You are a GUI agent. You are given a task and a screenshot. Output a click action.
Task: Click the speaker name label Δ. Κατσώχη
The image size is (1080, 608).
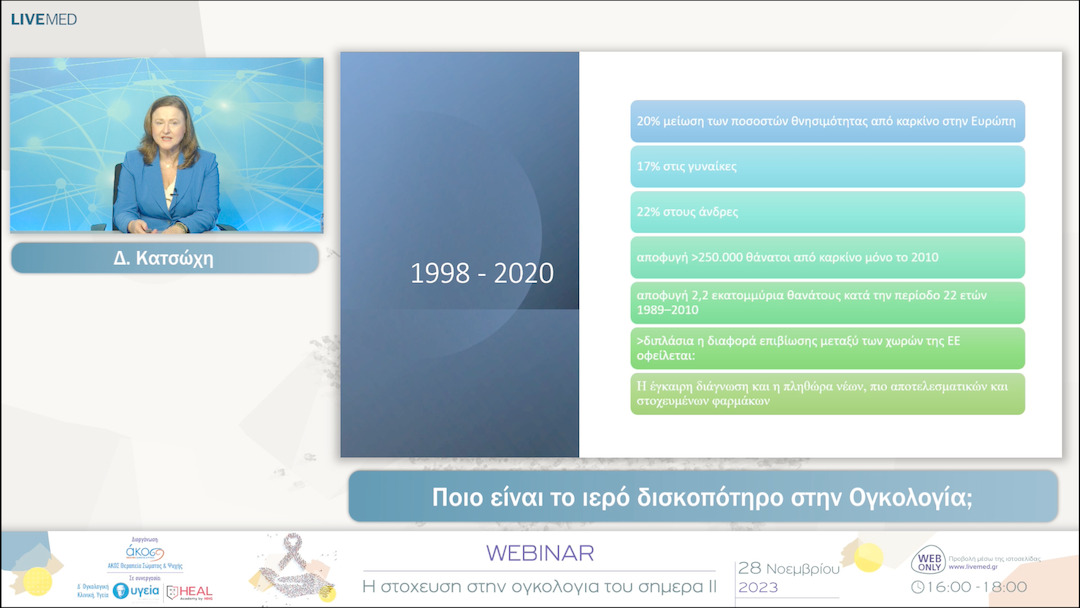[x=164, y=258]
